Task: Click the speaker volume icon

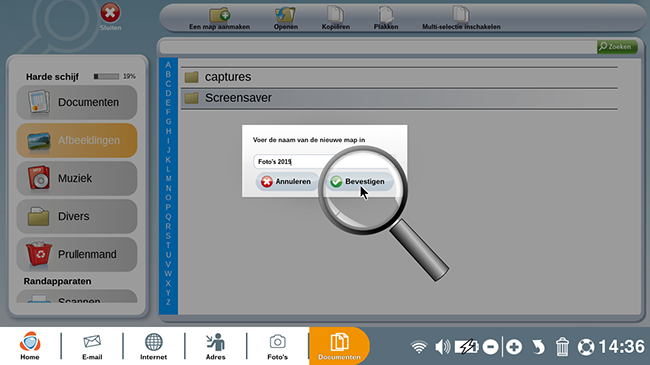Action: [442, 347]
